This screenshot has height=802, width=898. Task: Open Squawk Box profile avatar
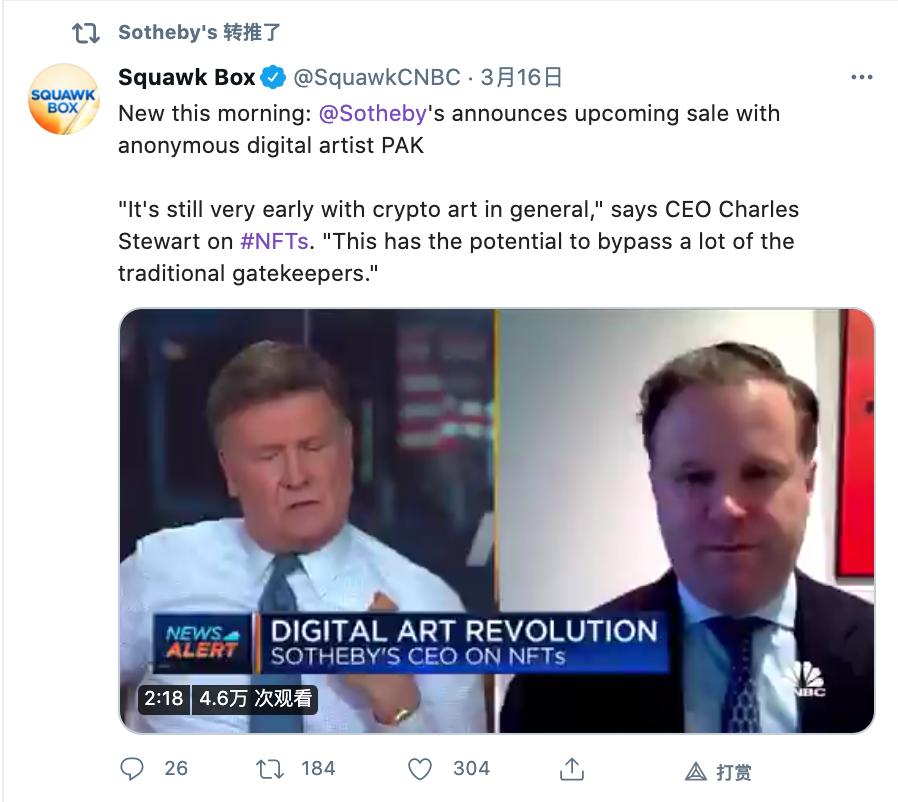62,98
